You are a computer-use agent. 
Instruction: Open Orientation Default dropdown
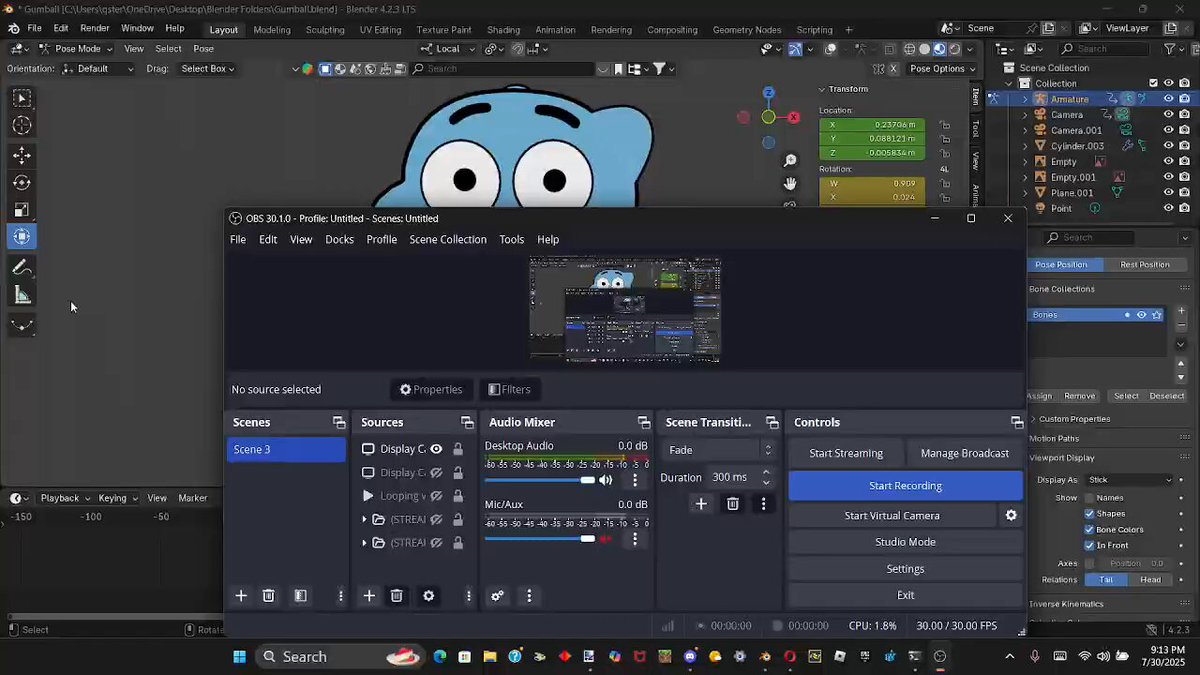pos(97,69)
